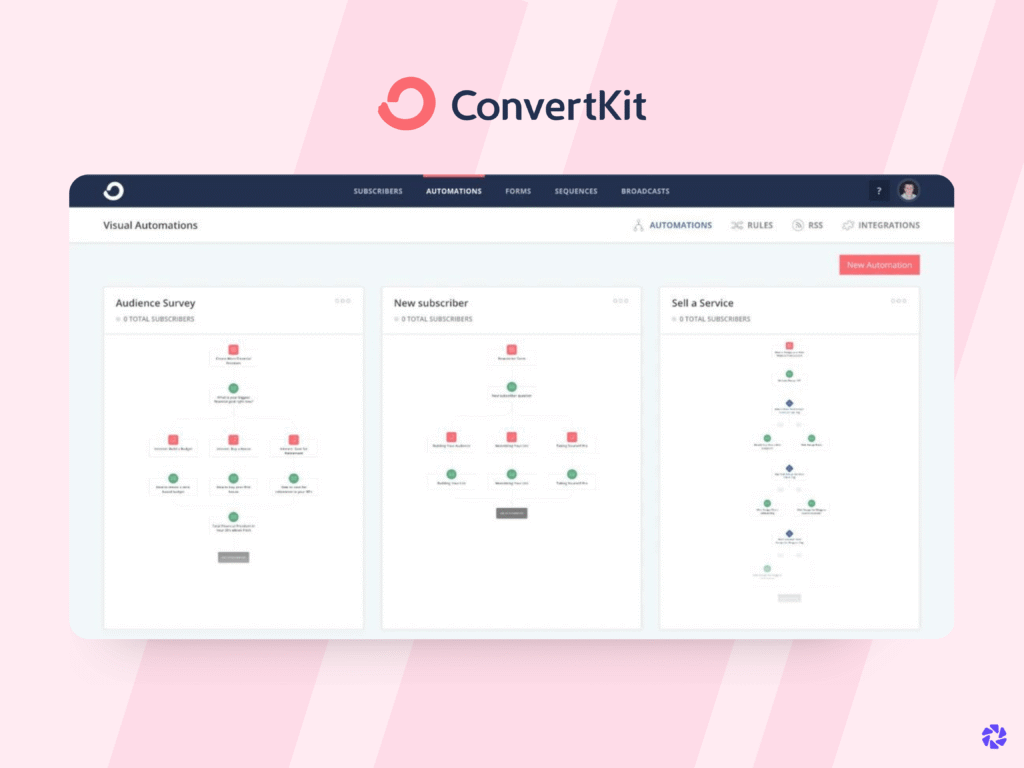Switch to the Sequences tab
1024x768 pixels.
[x=576, y=191]
